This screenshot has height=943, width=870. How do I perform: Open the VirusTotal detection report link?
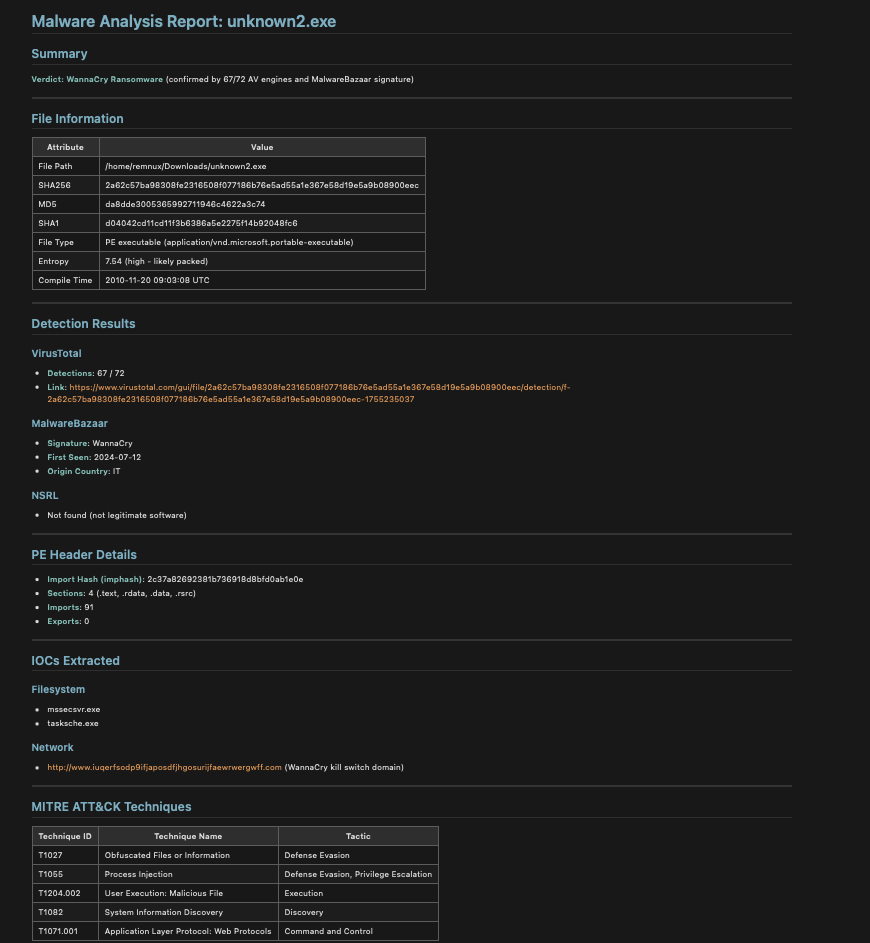320,387
